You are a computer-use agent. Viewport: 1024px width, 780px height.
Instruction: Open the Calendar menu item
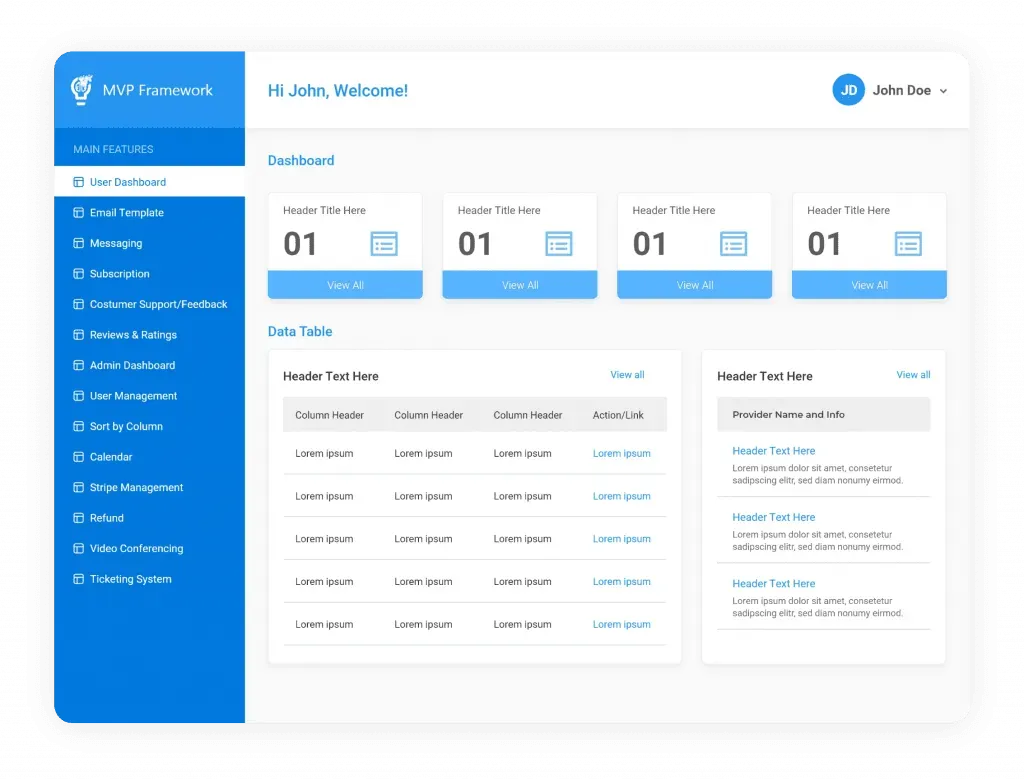click(x=150, y=457)
